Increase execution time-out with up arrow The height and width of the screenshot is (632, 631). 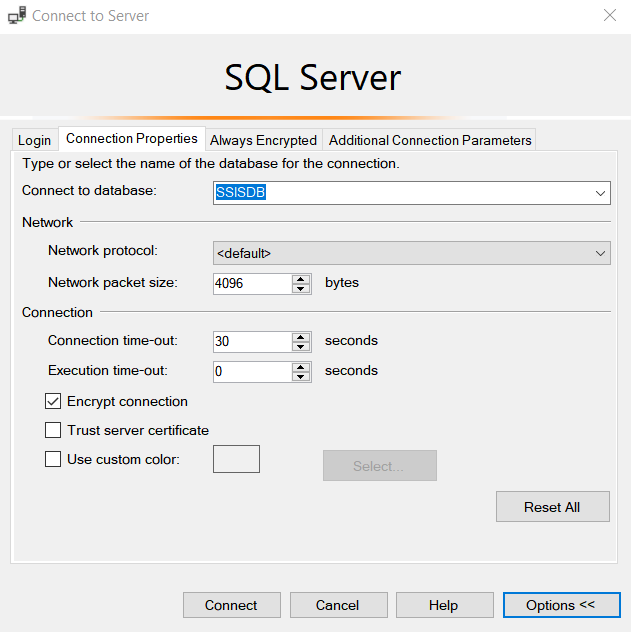(x=301, y=366)
